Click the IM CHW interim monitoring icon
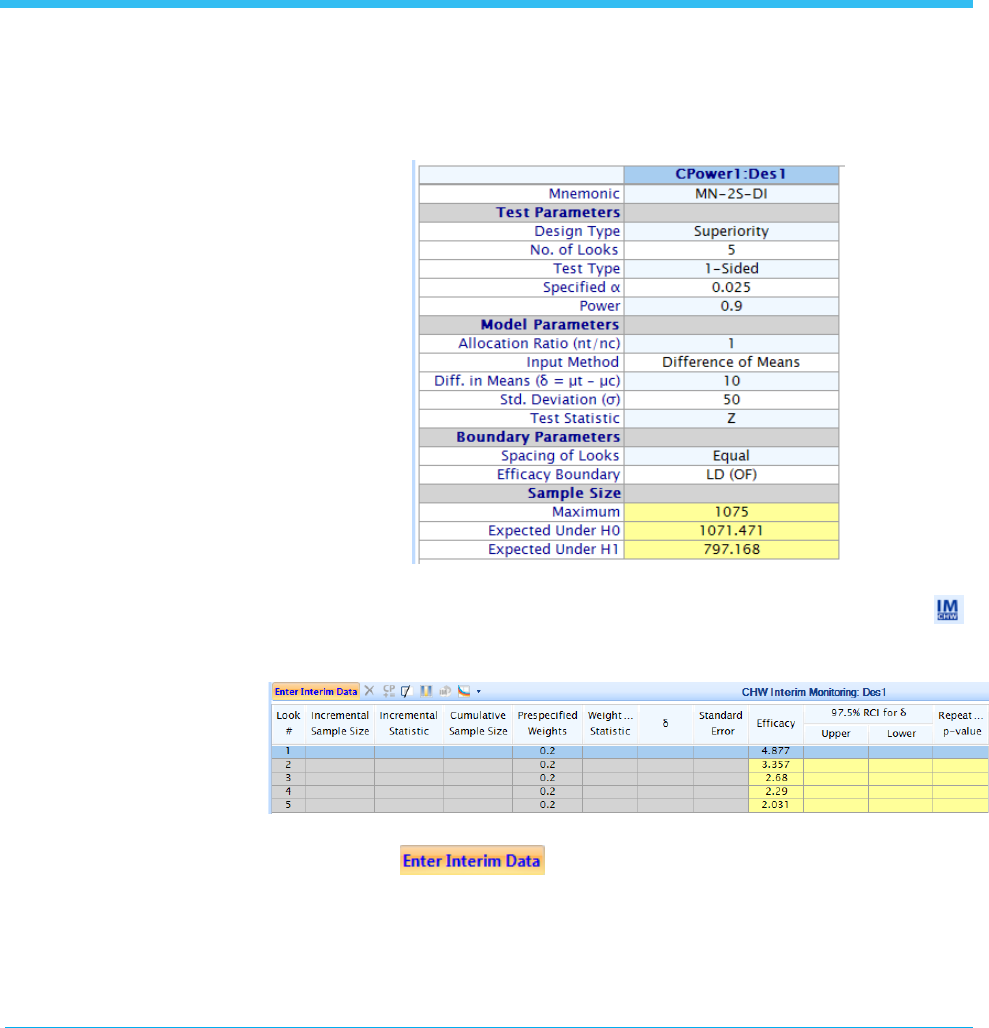989x1028 pixels. tap(948, 610)
